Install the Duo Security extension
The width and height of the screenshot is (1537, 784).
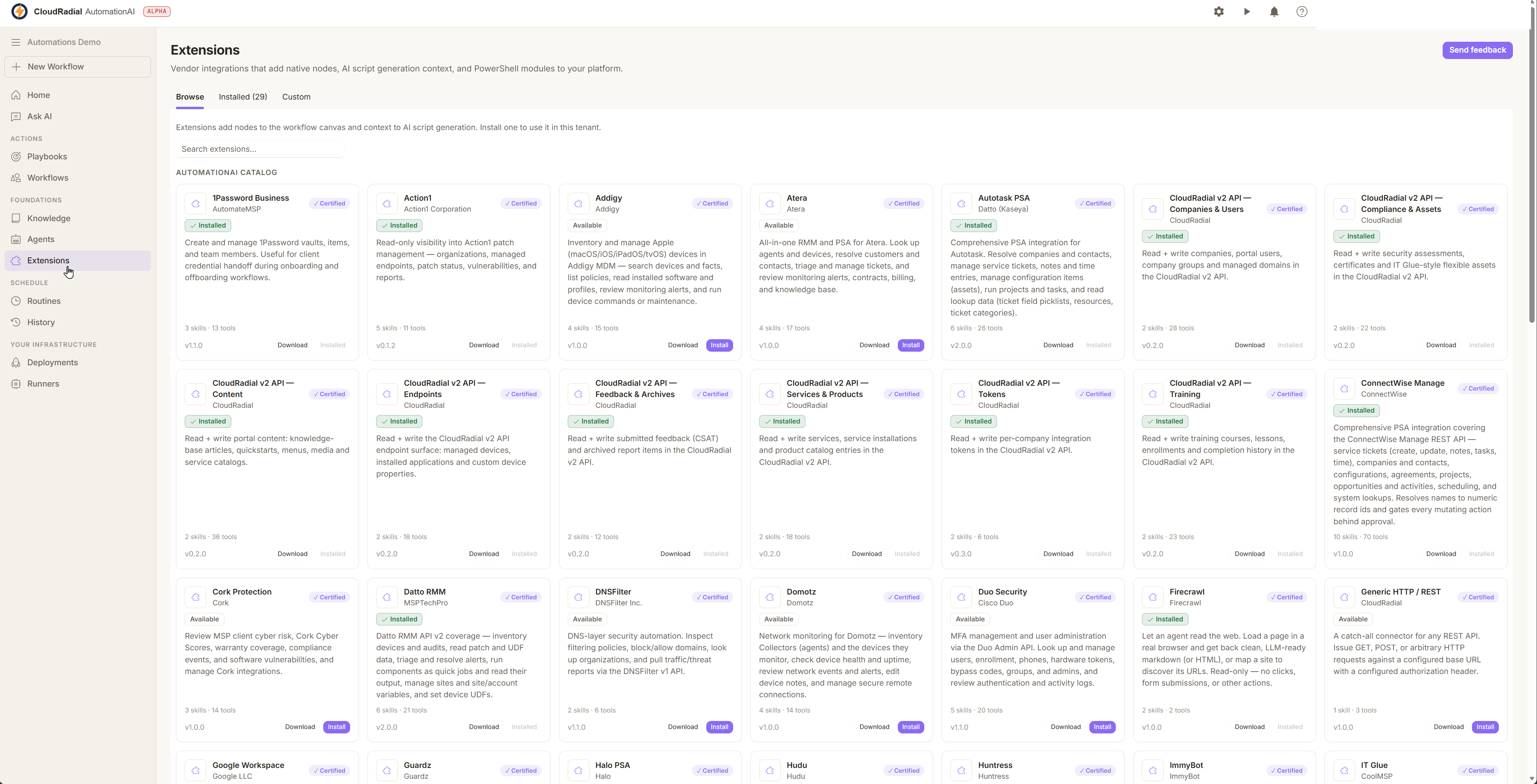pyautogui.click(x=1102, y=727)
